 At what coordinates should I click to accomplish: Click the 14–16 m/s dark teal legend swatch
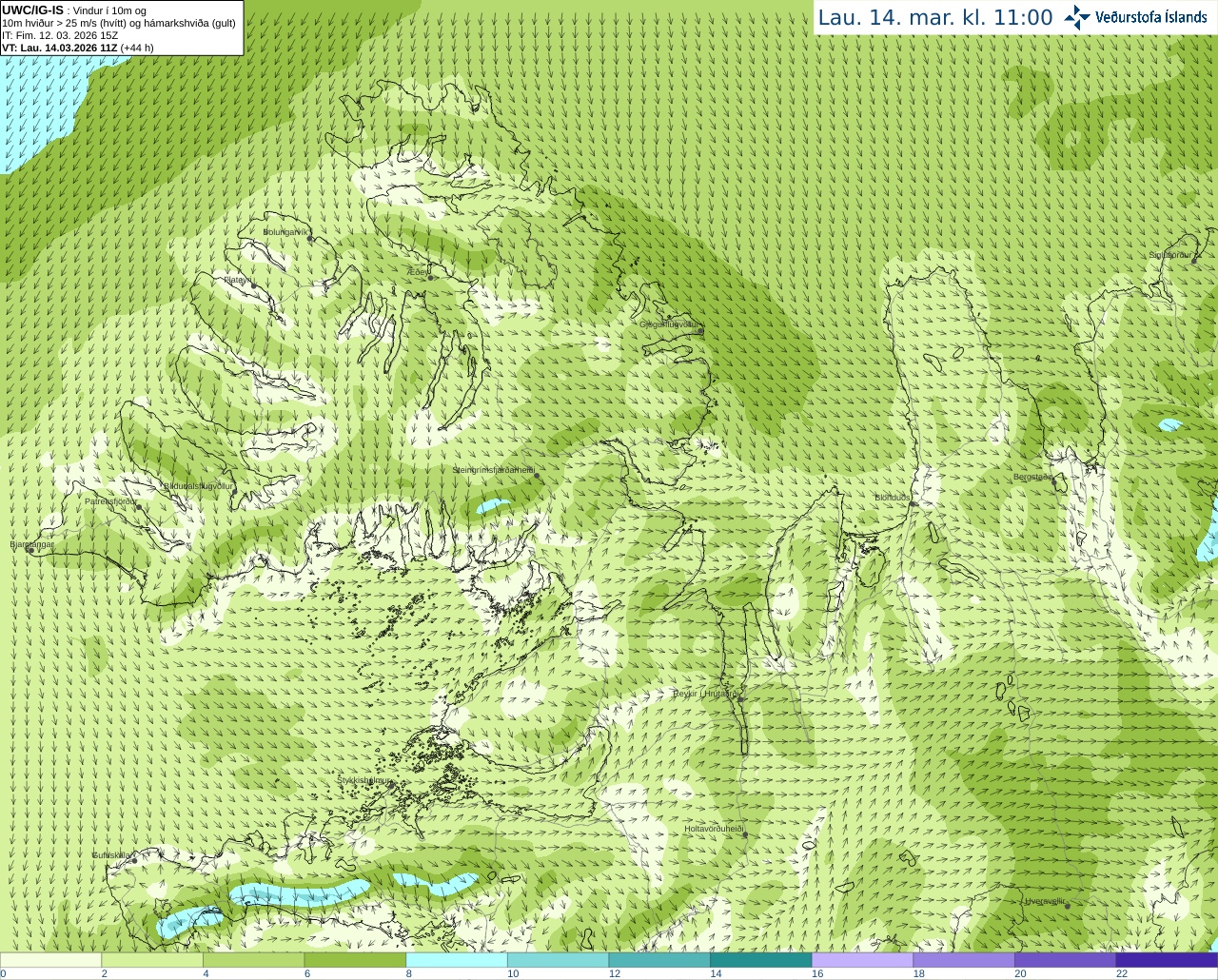[x=761, y=960]
